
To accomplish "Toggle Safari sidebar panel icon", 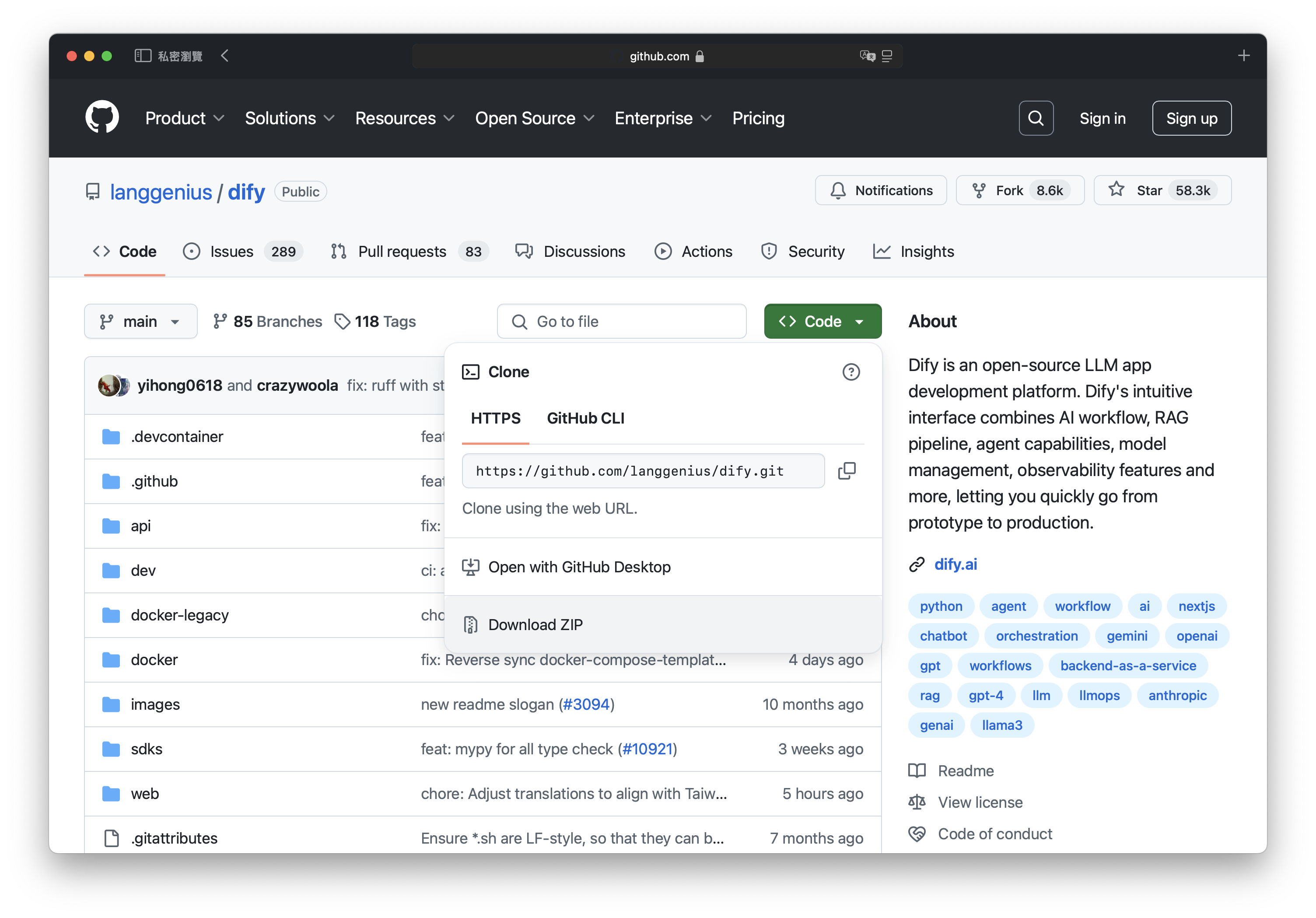I will tap(142, 56).
